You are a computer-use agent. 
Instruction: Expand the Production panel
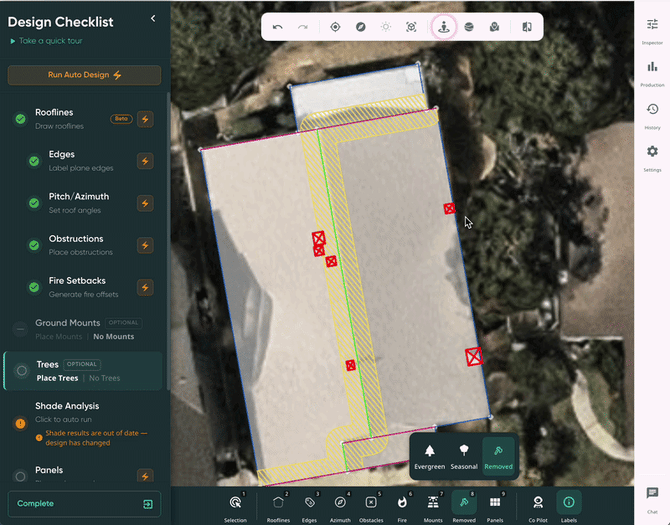point(652,72)
